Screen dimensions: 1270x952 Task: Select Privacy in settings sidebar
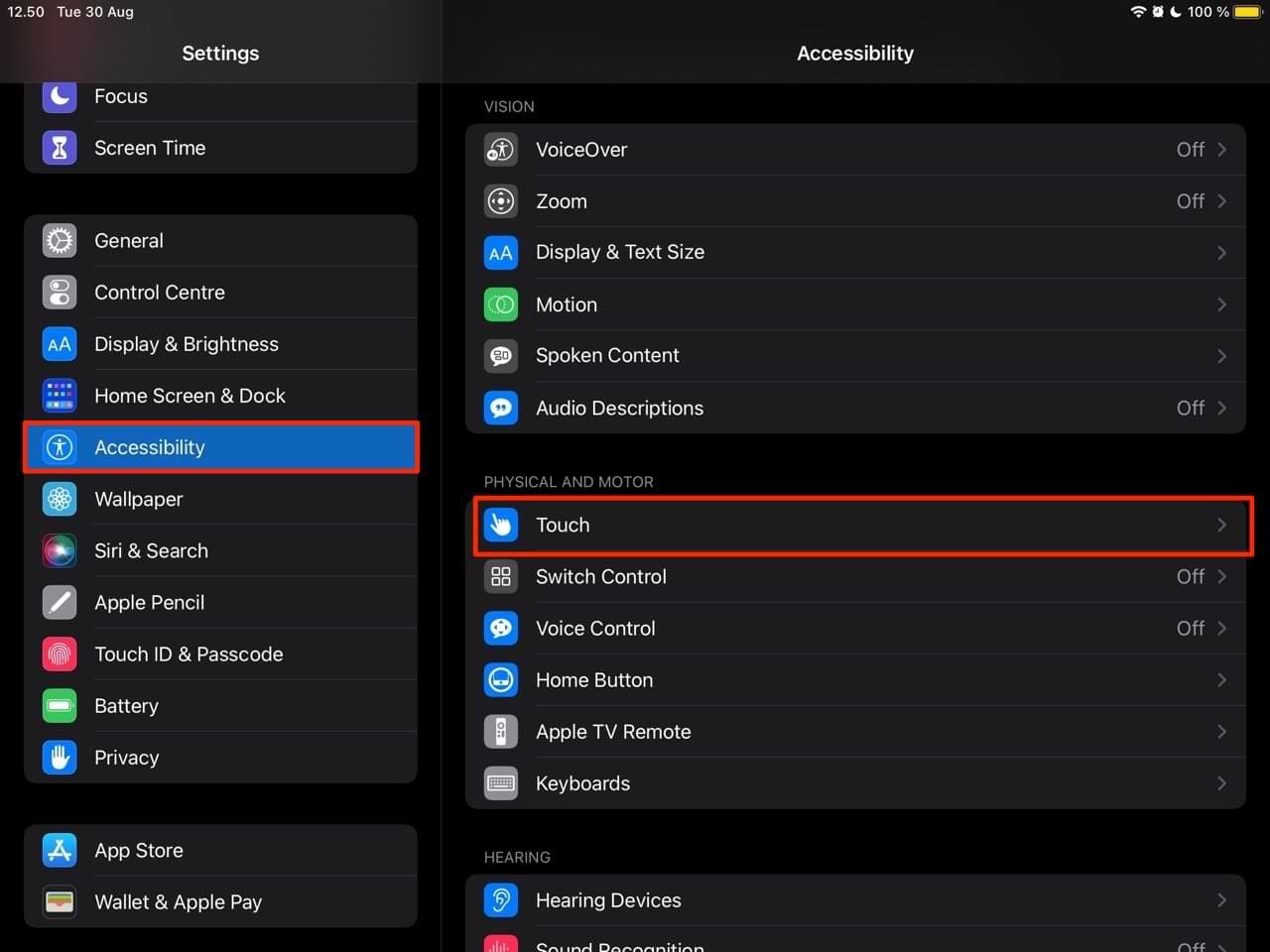(x=220, y=757)
